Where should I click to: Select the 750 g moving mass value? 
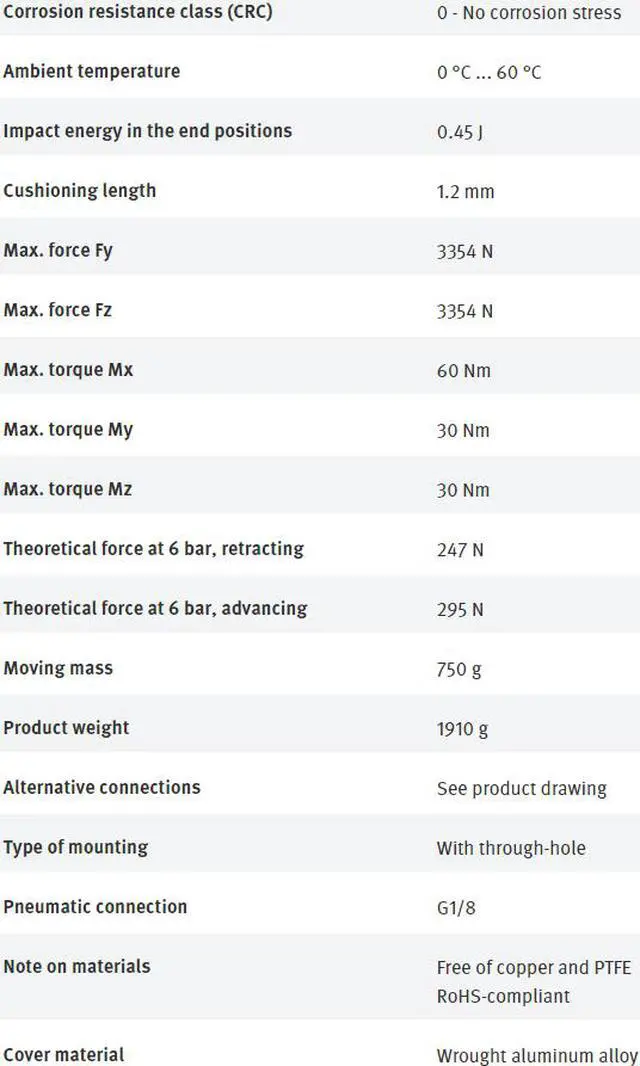[x=459, y=669]
